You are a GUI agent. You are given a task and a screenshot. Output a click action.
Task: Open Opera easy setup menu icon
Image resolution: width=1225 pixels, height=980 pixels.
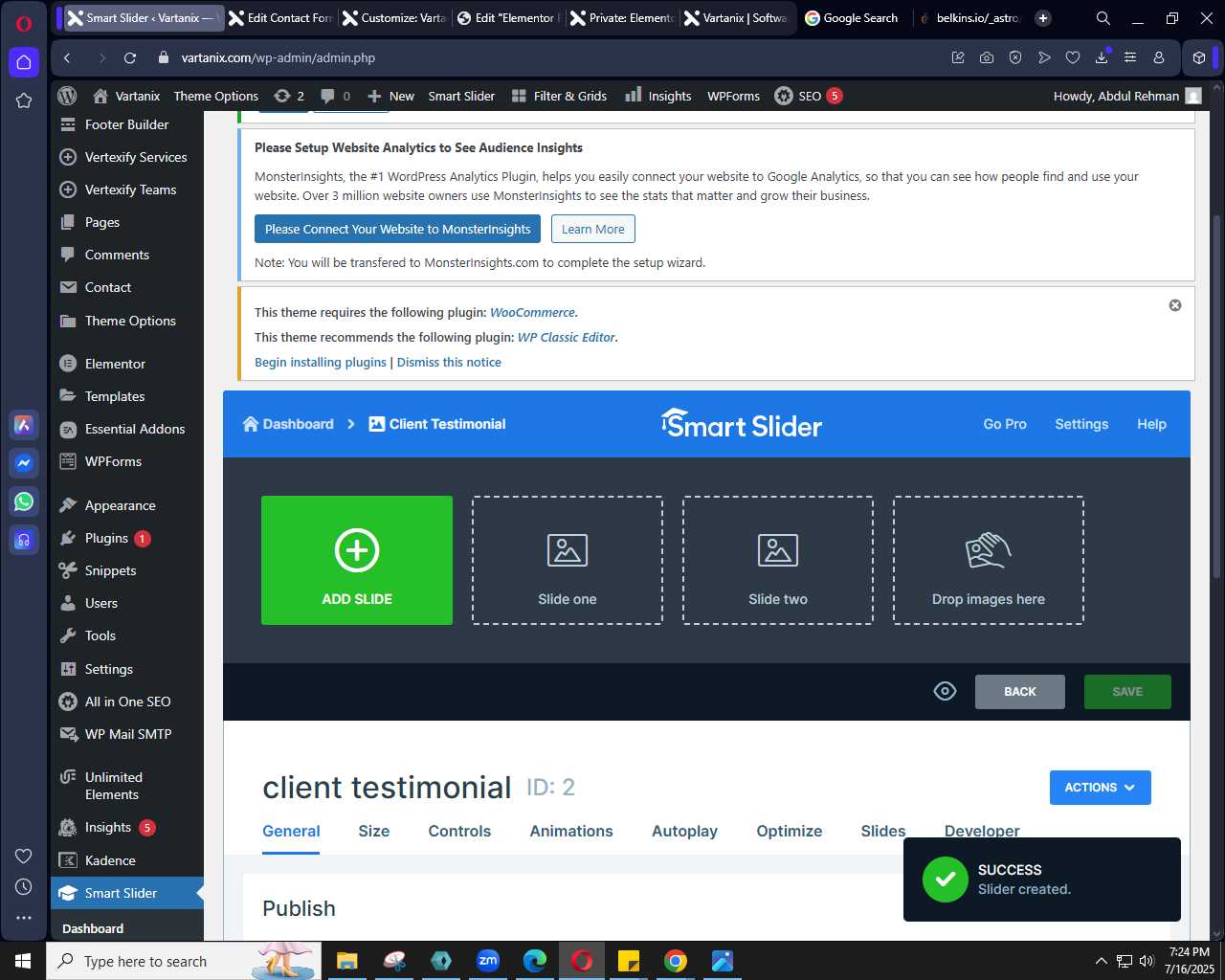click(1130, 57)
